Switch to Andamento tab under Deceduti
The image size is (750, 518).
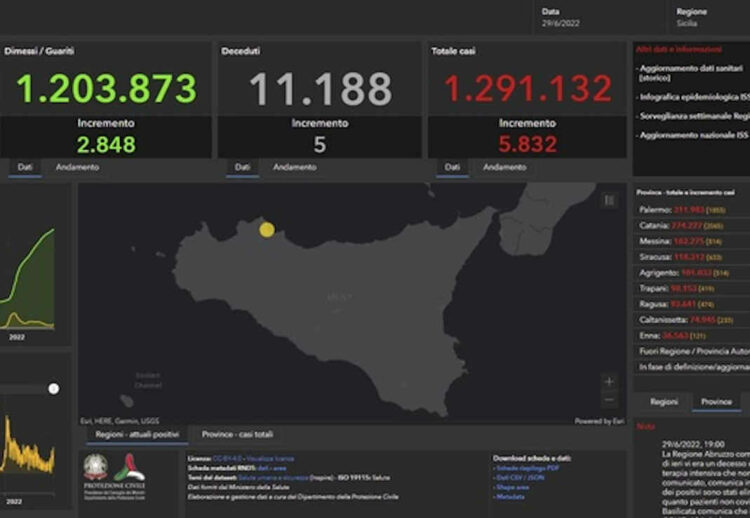pyautogui.click(x=295, y=167)
